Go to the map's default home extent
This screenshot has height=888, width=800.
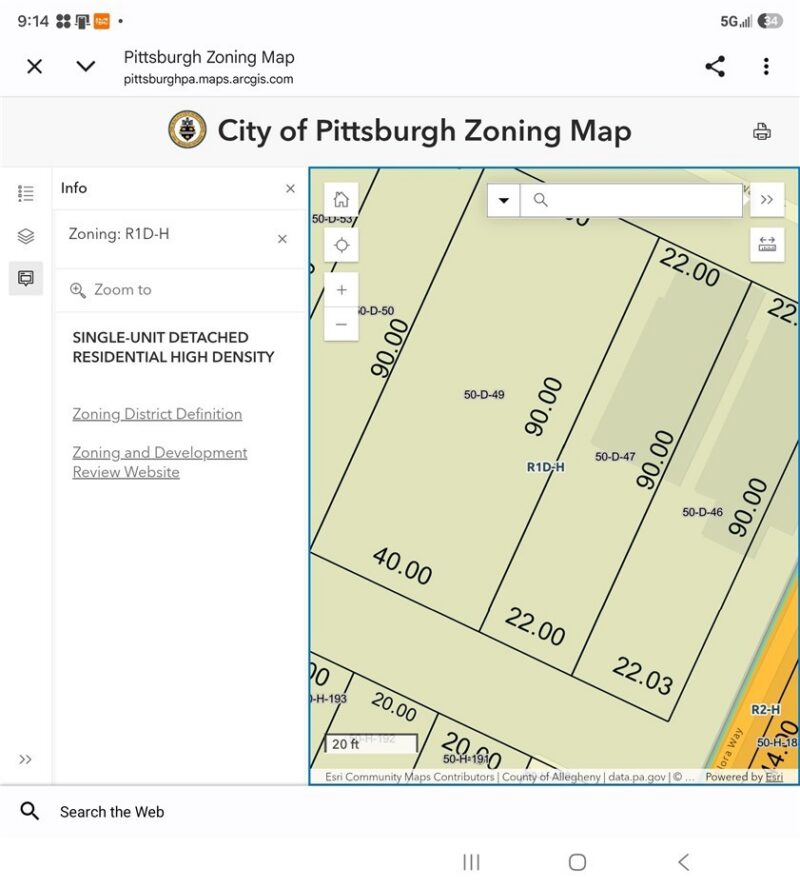coord(341,199)
